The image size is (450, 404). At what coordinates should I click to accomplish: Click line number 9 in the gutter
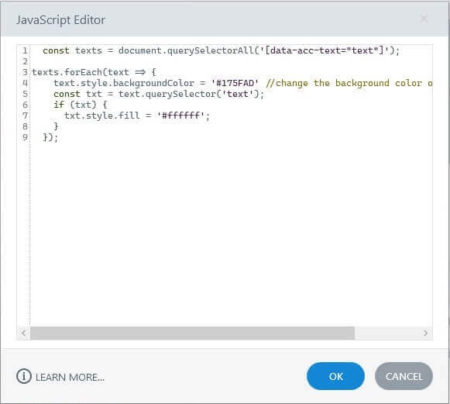pyautogui.click(x=25, y=137)
